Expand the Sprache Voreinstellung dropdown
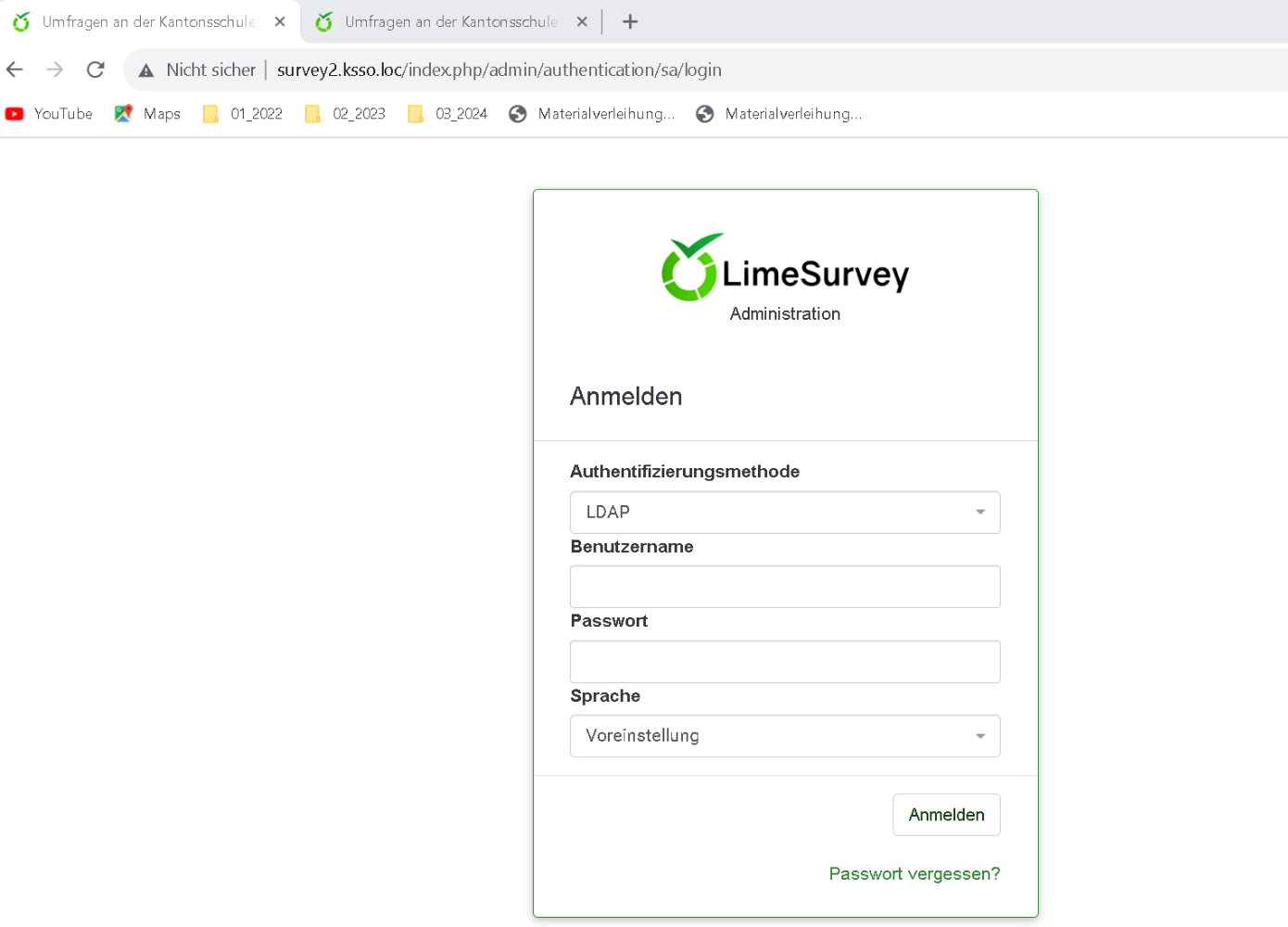The width and height of the screenshot is (1288, 927). 785,736
